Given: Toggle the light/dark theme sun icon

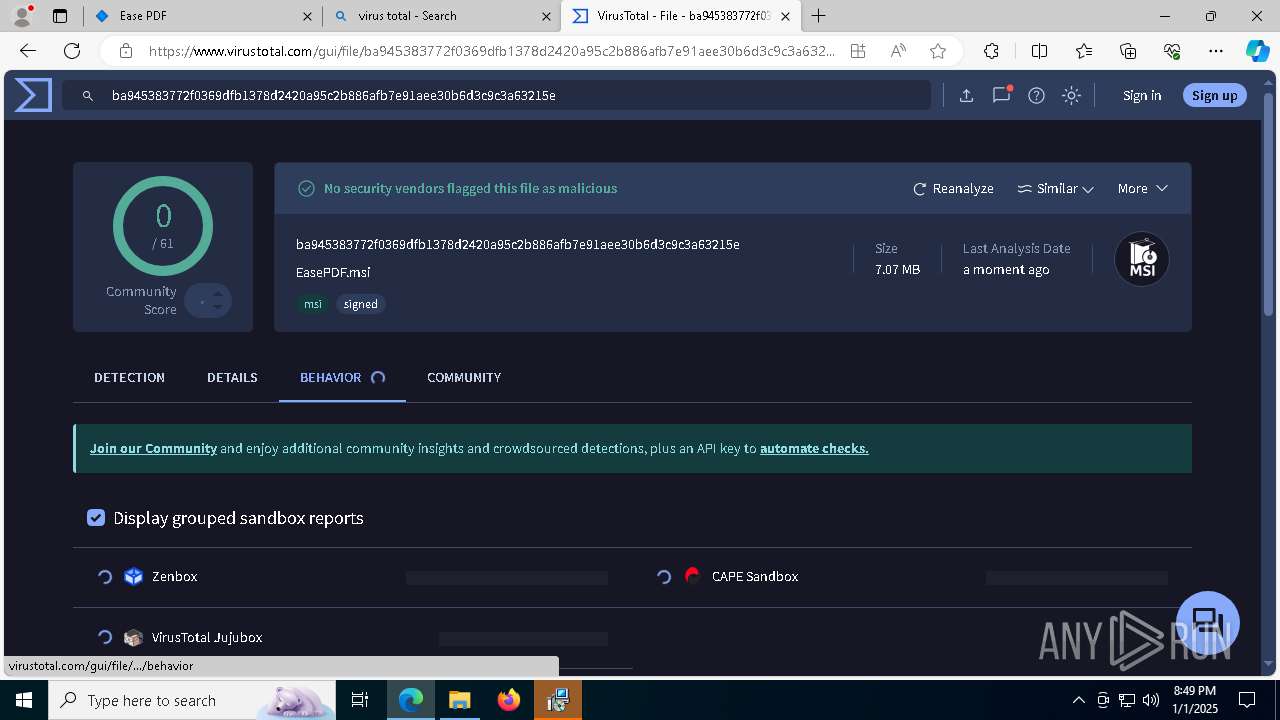Looking at the screenshot, I should (1072, 96).
